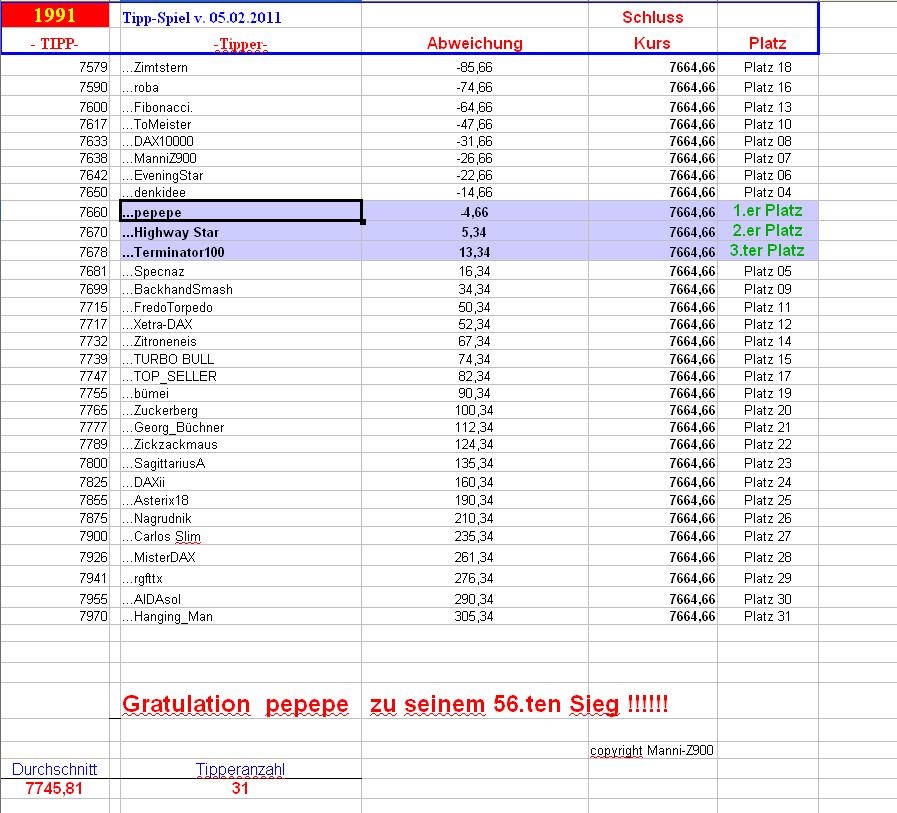
Task: Select the '...ToMeister' cell
Action: tap(241, 125)
